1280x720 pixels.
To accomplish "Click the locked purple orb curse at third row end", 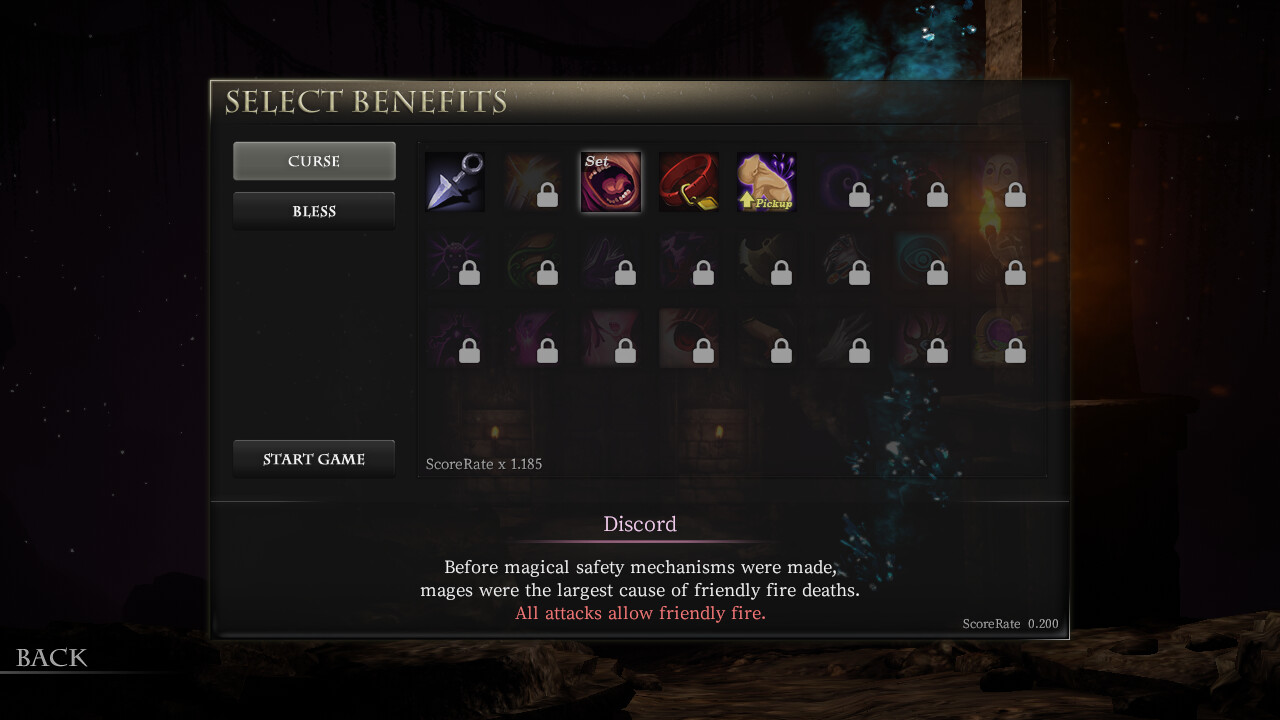I will pyautogui.click(x=1001, y=338).
